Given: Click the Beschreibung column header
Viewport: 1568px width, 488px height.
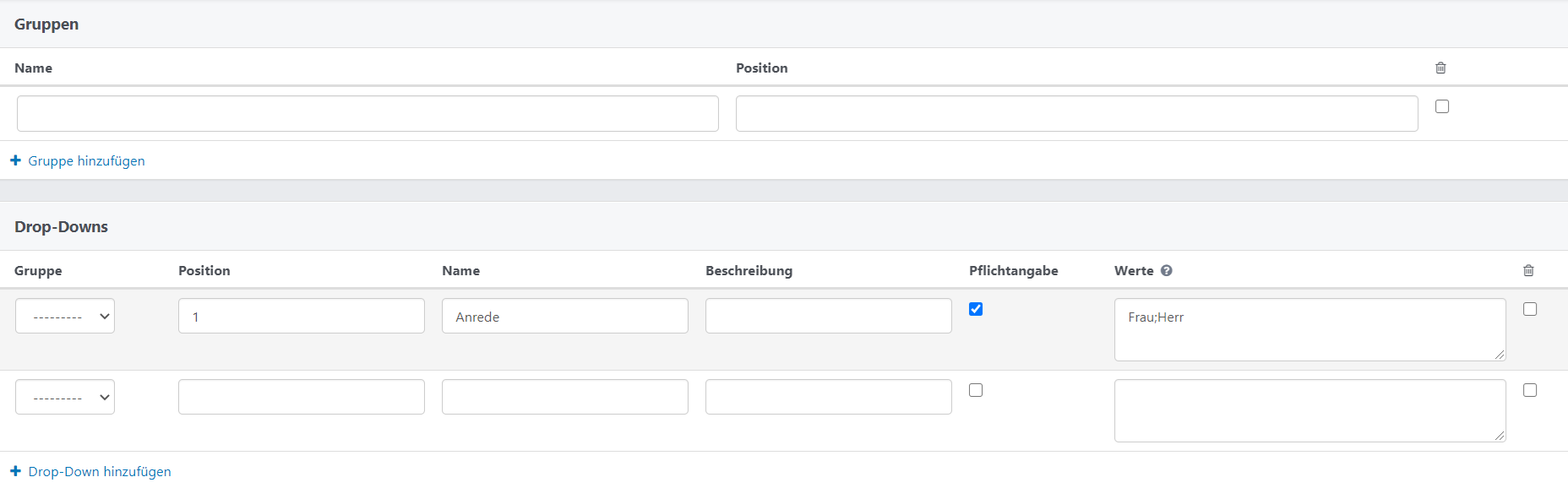Looking at the screenshot, I should [x=749, y=270].
